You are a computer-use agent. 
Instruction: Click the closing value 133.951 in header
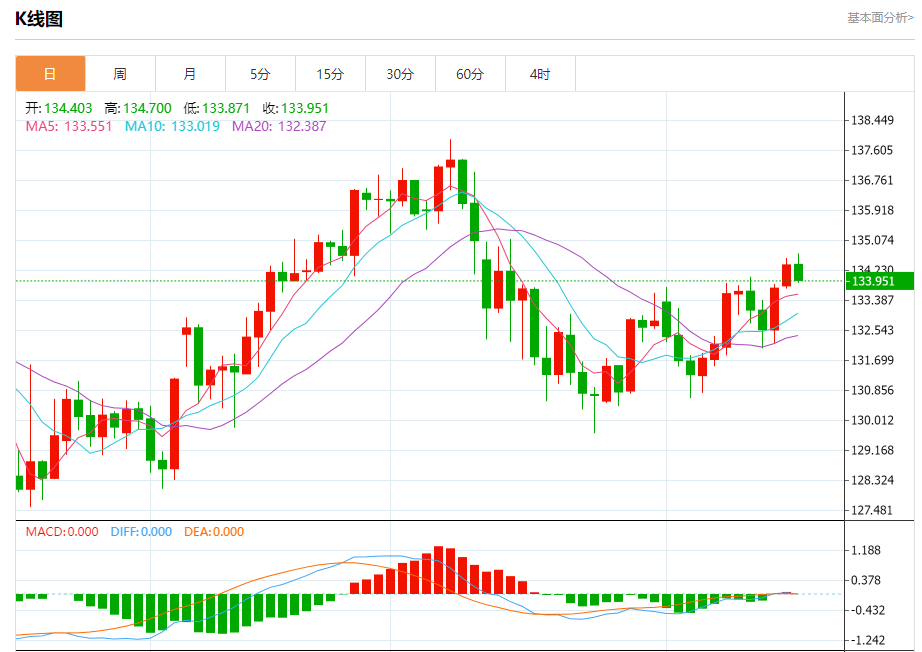[305, 108]
